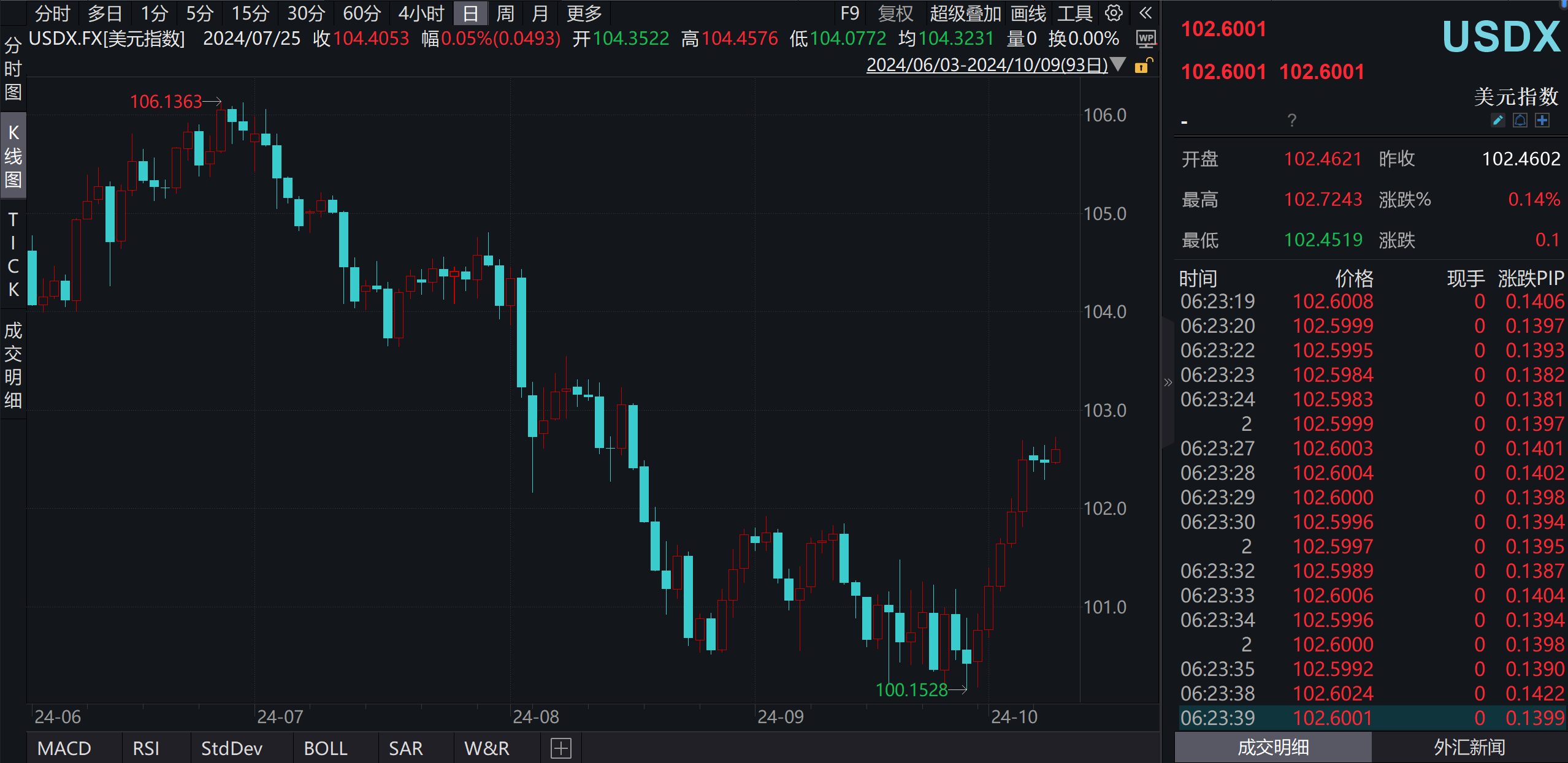Open the 画线 drawing tools
Viewport: 1568px width, 763px height.
coord(1028,13)
